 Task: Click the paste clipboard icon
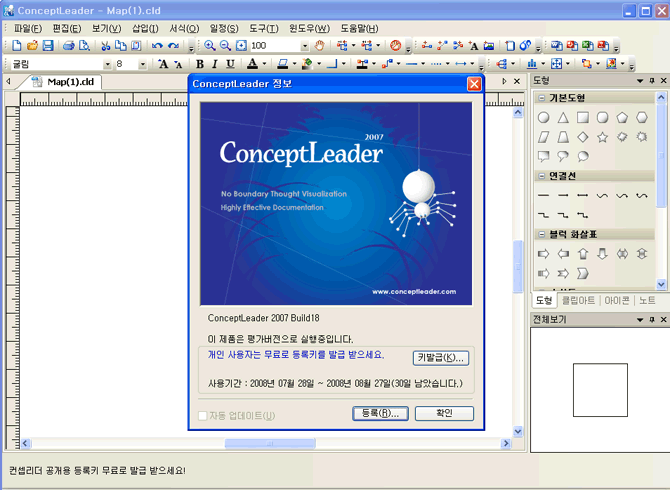[x=136, y=45]
